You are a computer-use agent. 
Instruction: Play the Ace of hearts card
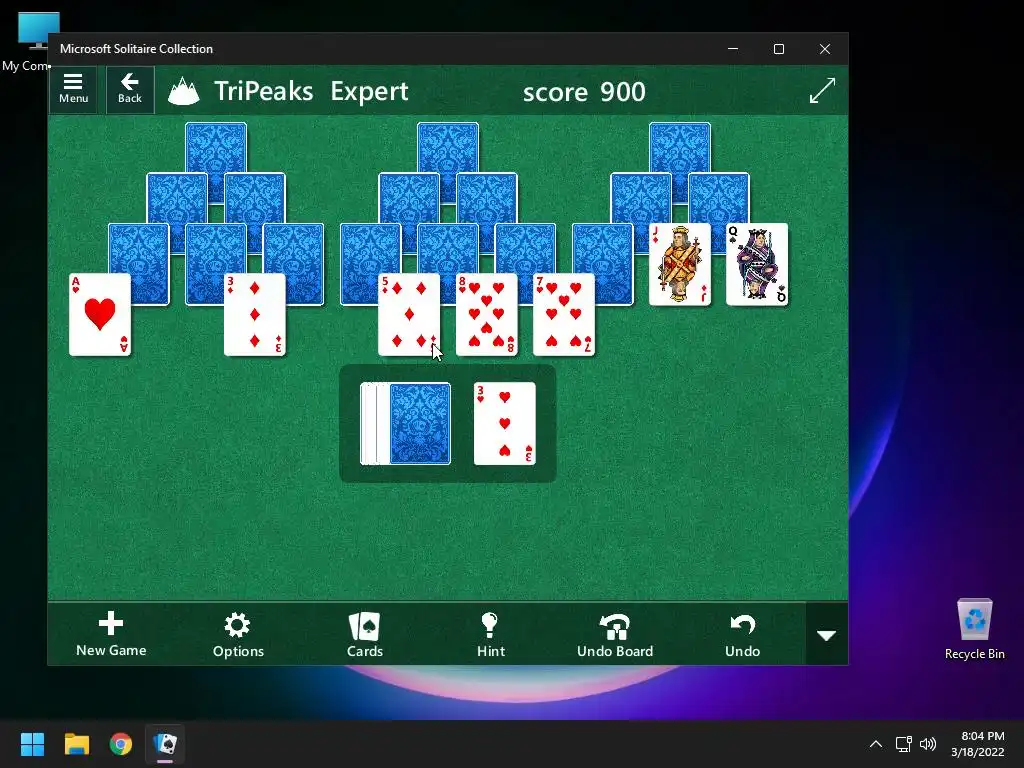point(100,315)
